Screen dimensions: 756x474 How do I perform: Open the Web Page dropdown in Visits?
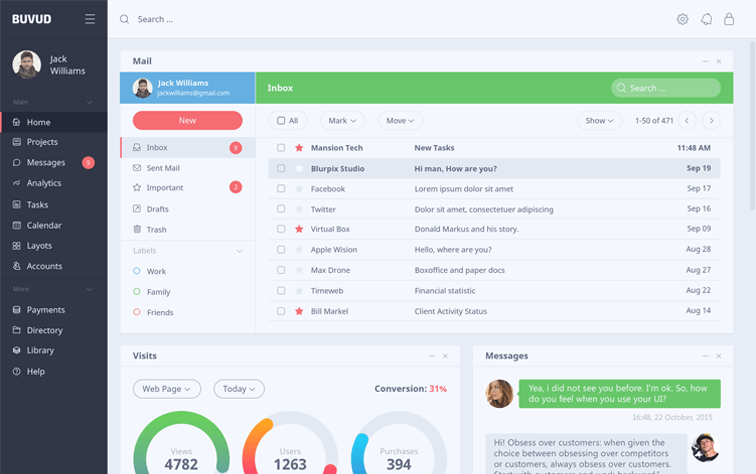pos(167,389)
